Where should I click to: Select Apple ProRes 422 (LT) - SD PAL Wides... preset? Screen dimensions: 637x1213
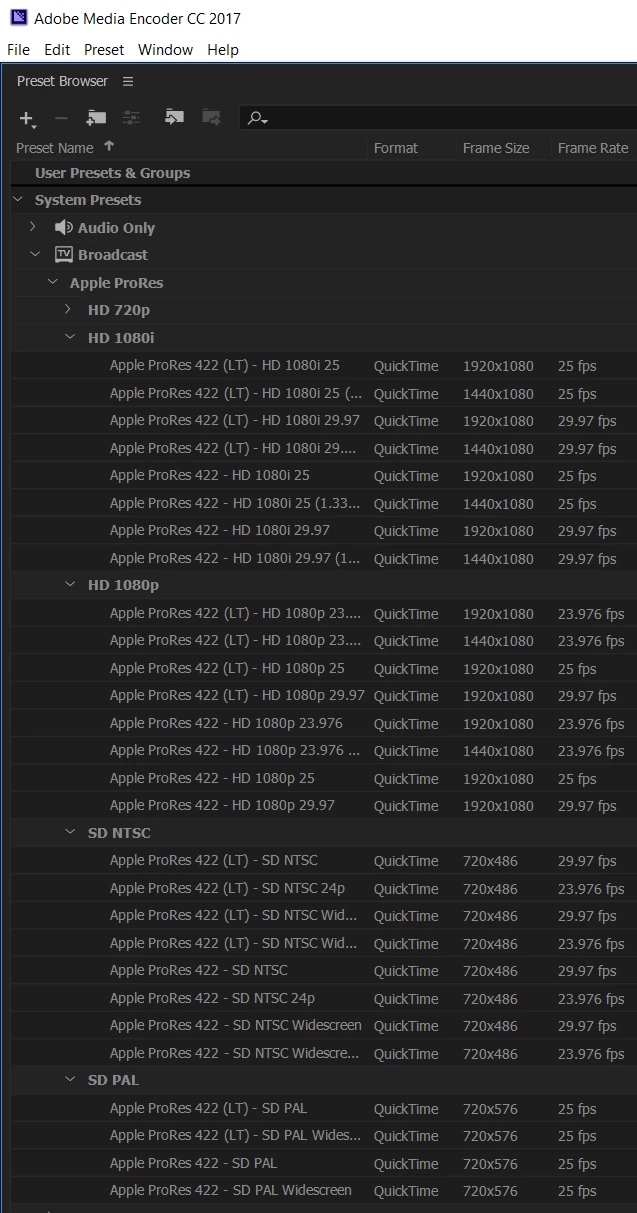323,1136
